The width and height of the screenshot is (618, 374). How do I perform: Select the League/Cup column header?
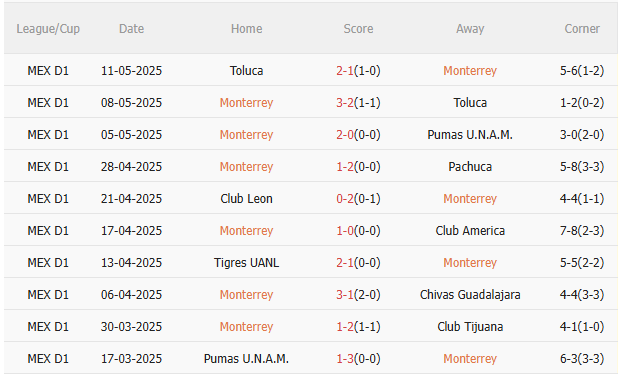pyautogui.click(x=48, y=28)
